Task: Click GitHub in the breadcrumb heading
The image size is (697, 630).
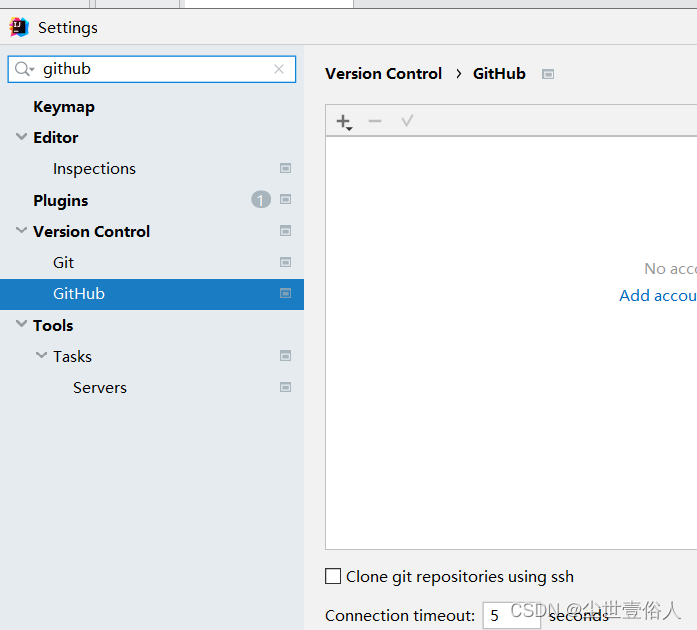Action: [x=499, y=74]
